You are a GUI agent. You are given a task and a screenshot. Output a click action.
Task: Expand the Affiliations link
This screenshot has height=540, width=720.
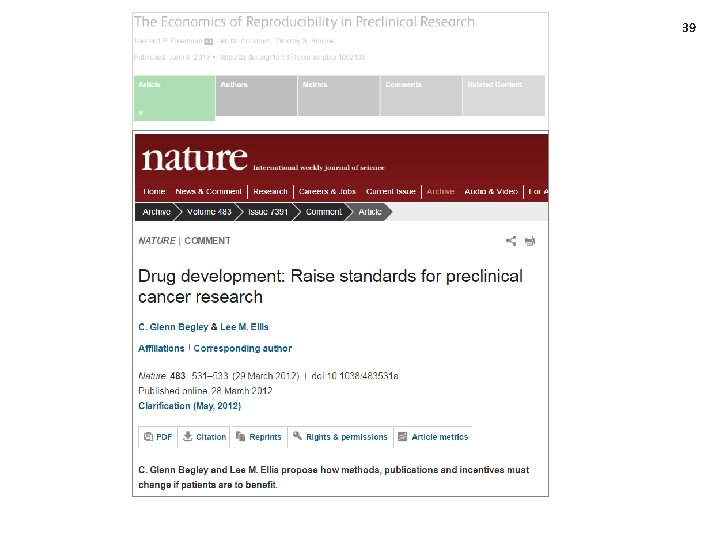coord(161,349)
